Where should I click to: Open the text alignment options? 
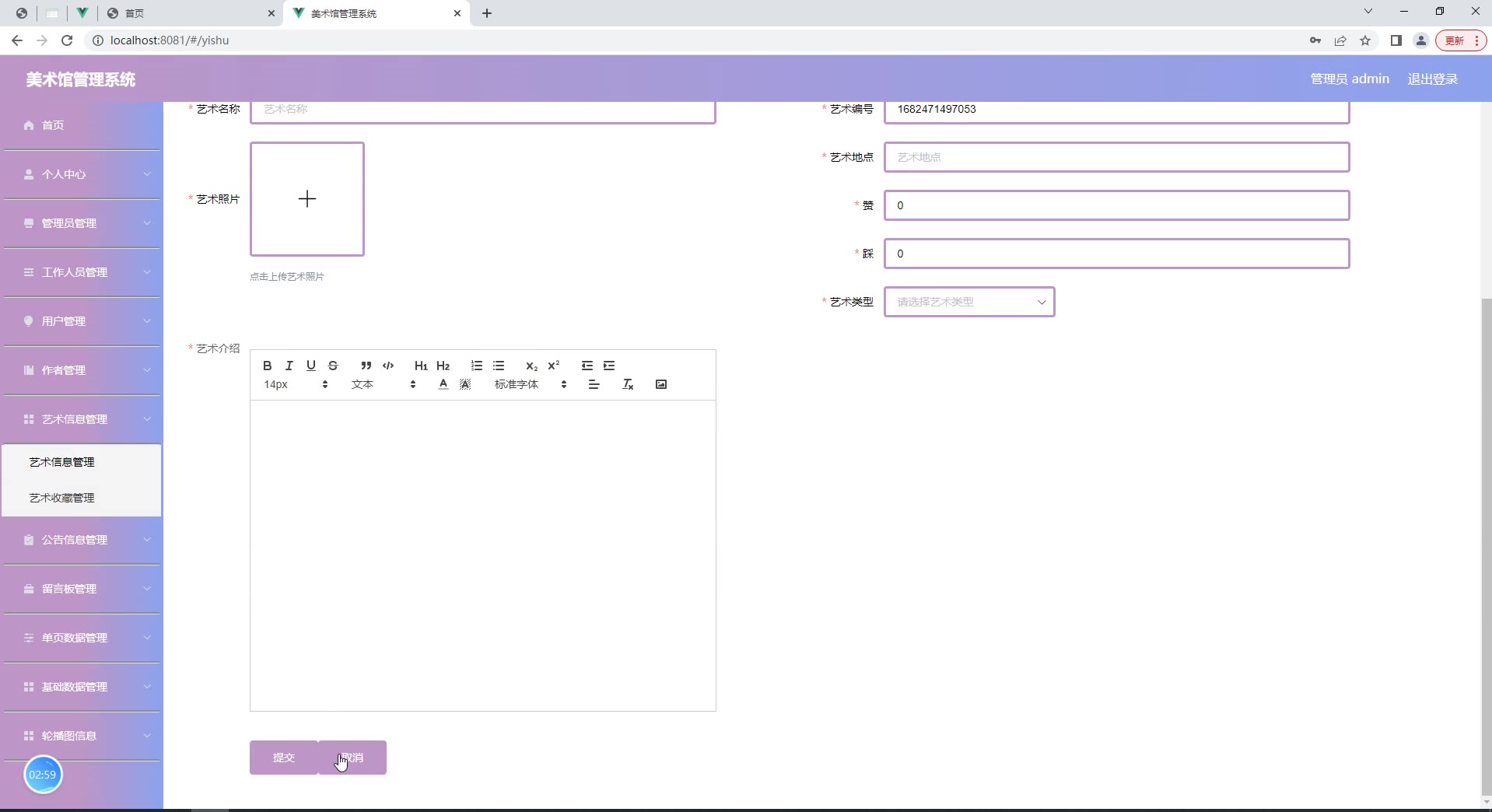tap(594, 384)
